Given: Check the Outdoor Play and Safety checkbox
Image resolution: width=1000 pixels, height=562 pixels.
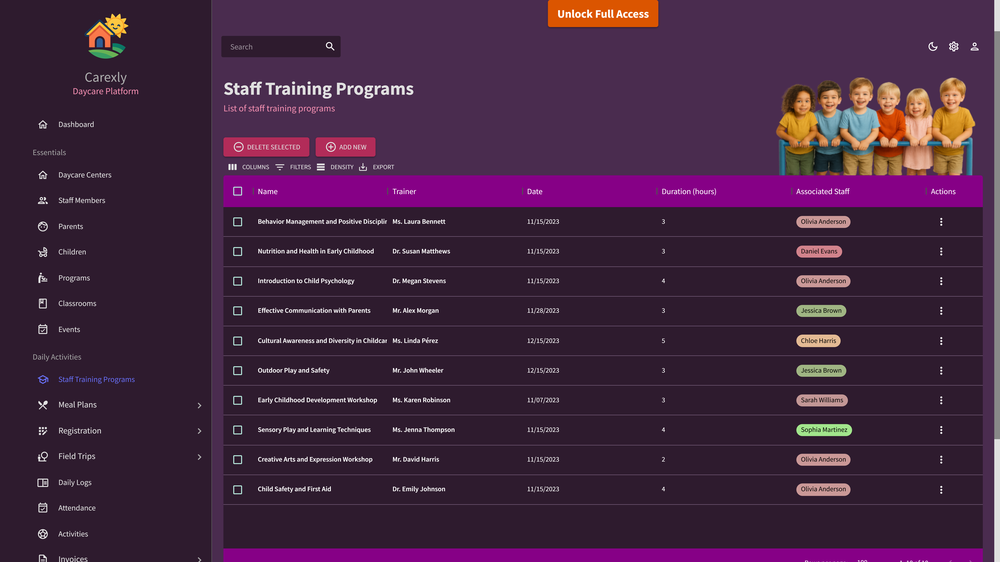Looking at the screenshot, I should coord(237,371).
